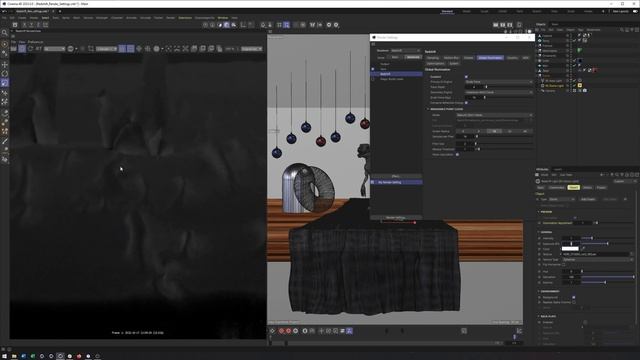Click the green tag icon in Object Manager
This screenshot has height=360, width=640.
click(x=580, y=51)
